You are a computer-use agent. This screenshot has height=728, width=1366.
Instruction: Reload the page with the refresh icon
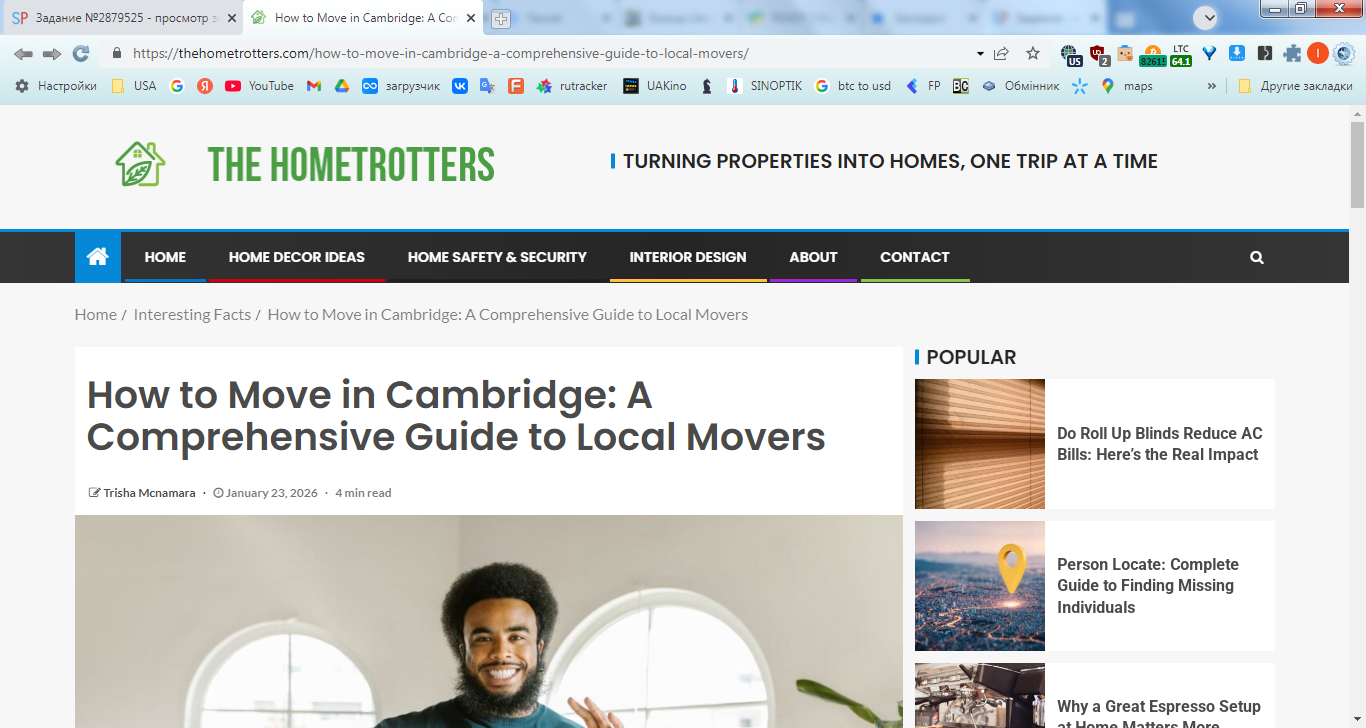81,53
